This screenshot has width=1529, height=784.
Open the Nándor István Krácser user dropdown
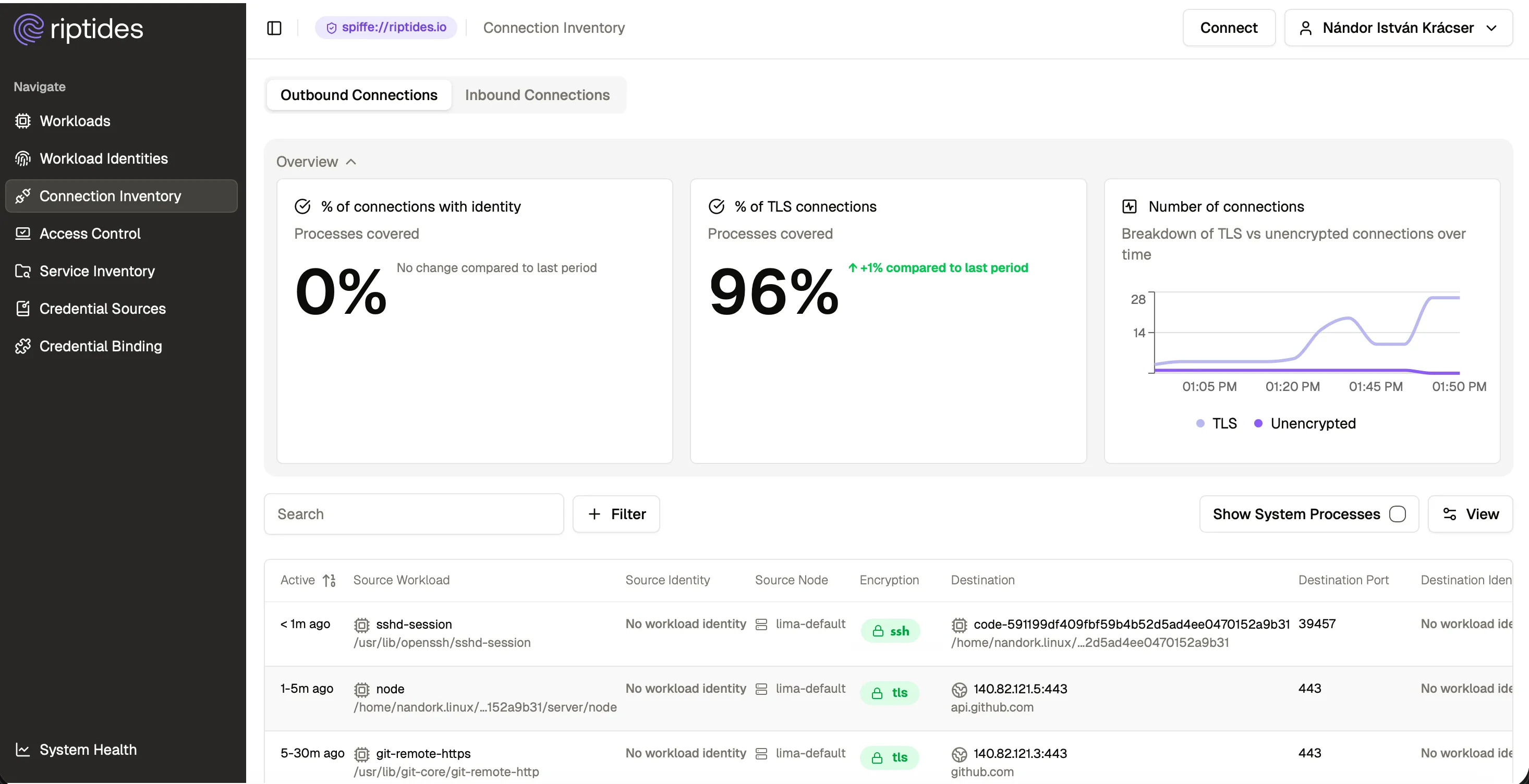(1398, 28)
